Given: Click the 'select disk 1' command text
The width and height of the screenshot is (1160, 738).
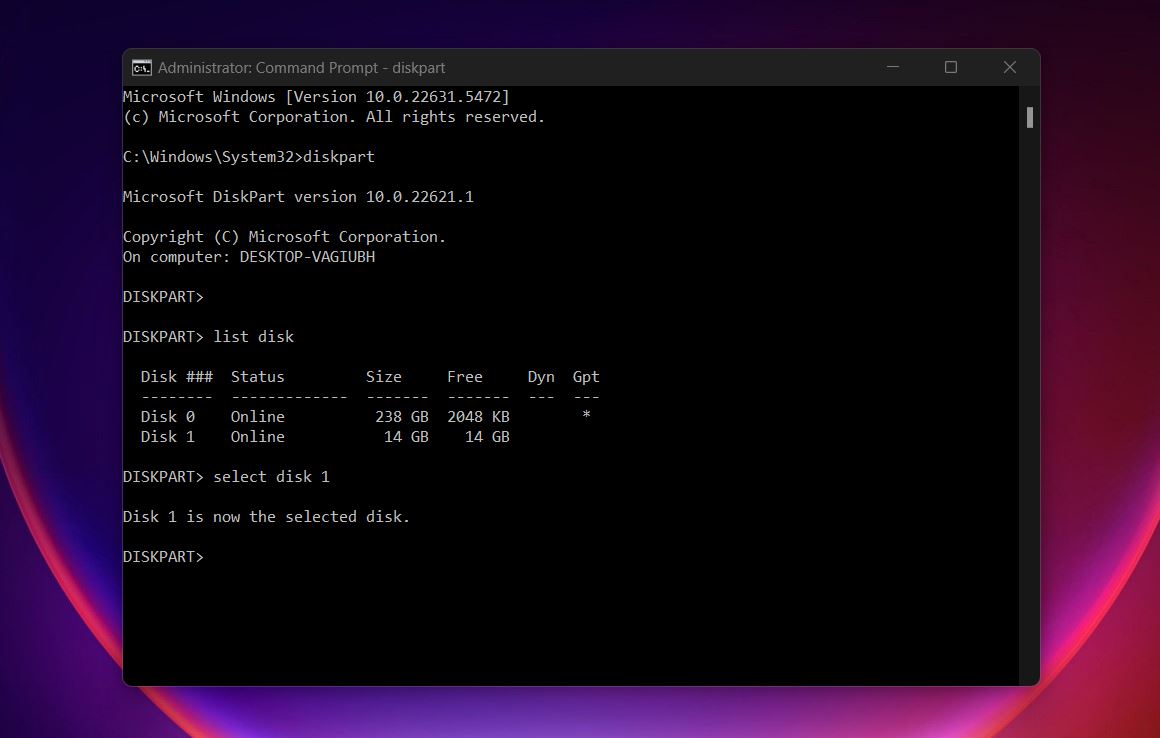Looking at the screenshot, I should click(272, 476).
